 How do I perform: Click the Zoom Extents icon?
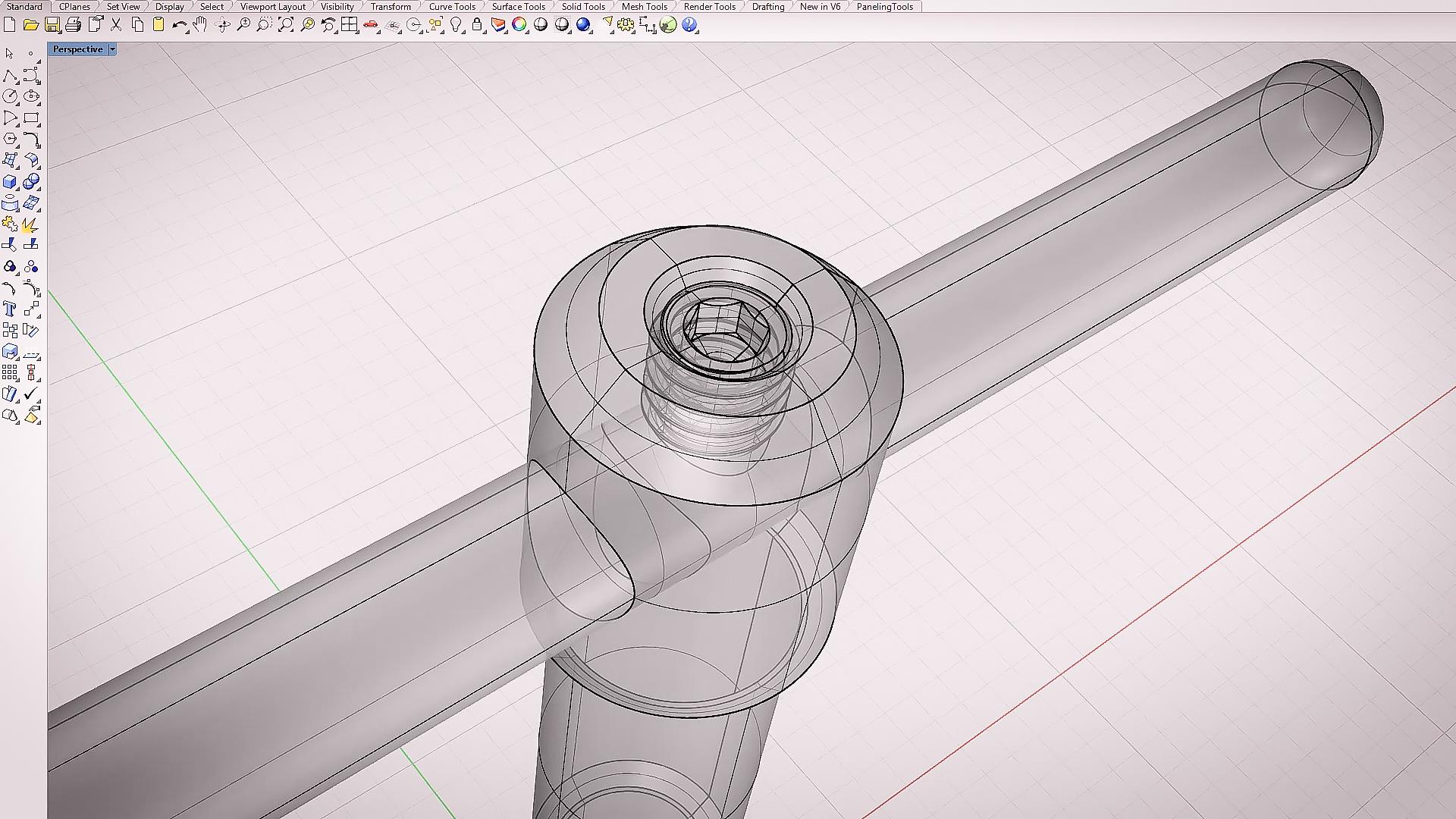(x=286, y=25)
